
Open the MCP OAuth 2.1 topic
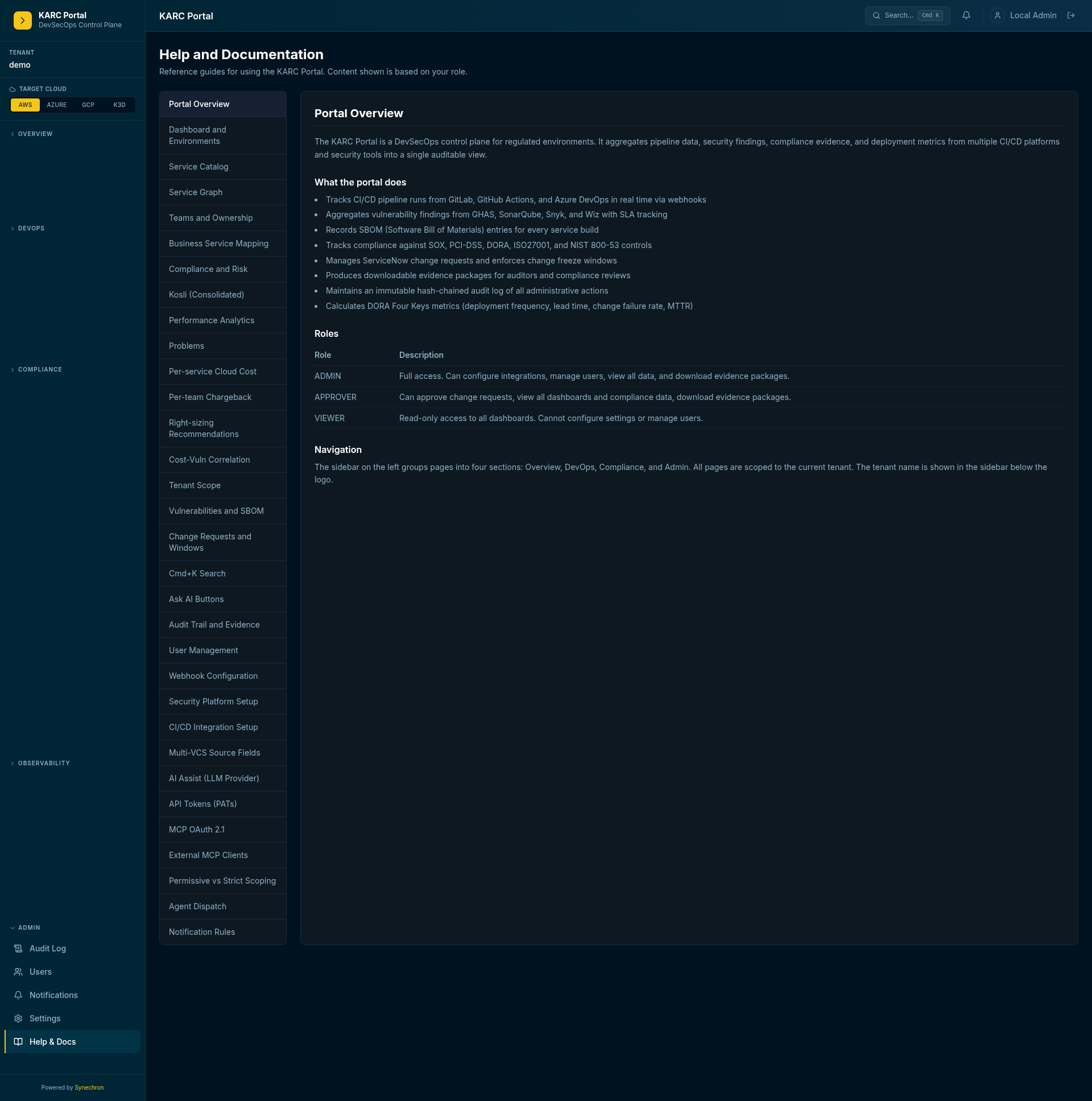point(223,831)
